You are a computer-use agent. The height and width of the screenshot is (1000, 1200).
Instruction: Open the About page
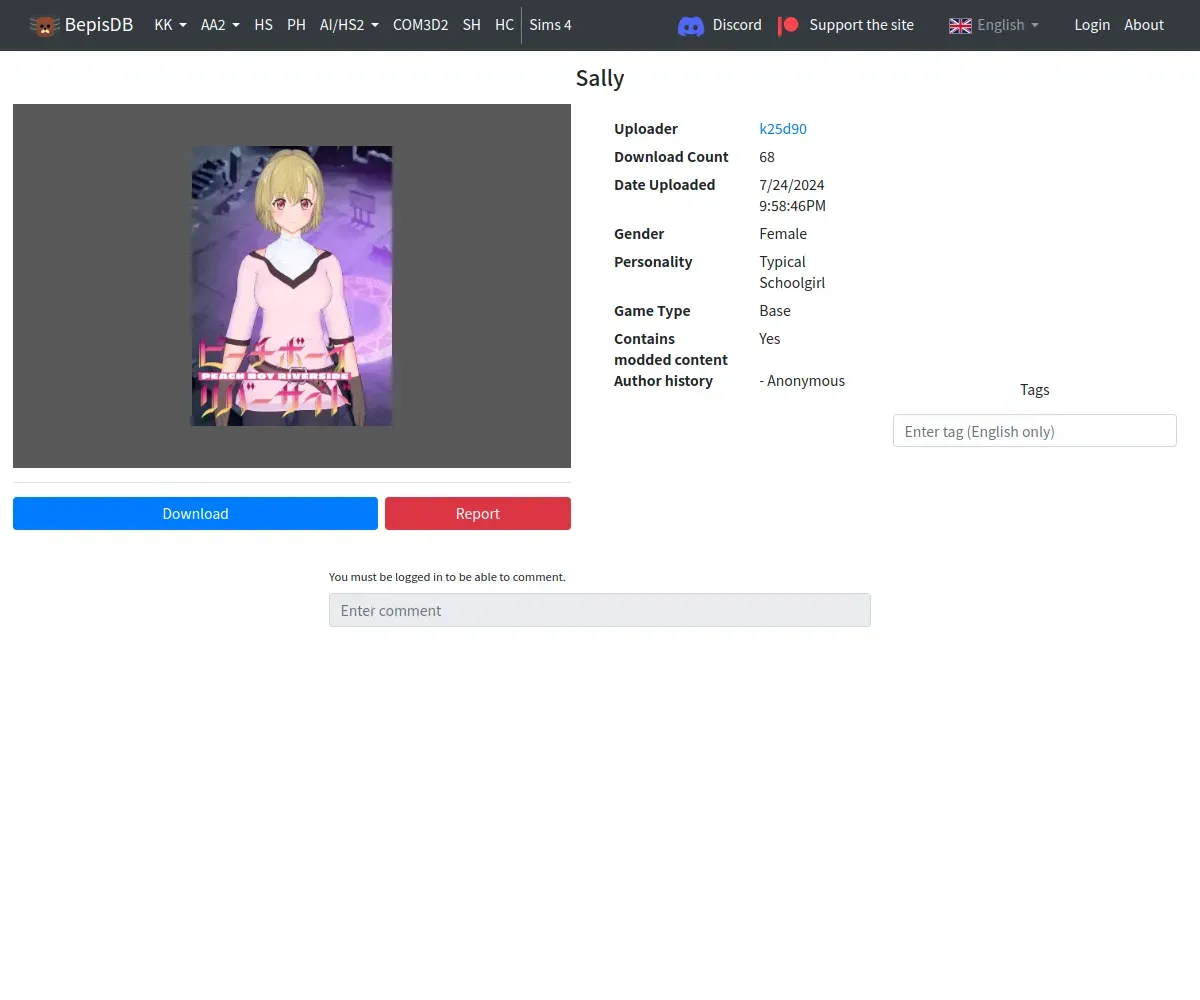pyautogui.click(x=1144, y=25)
